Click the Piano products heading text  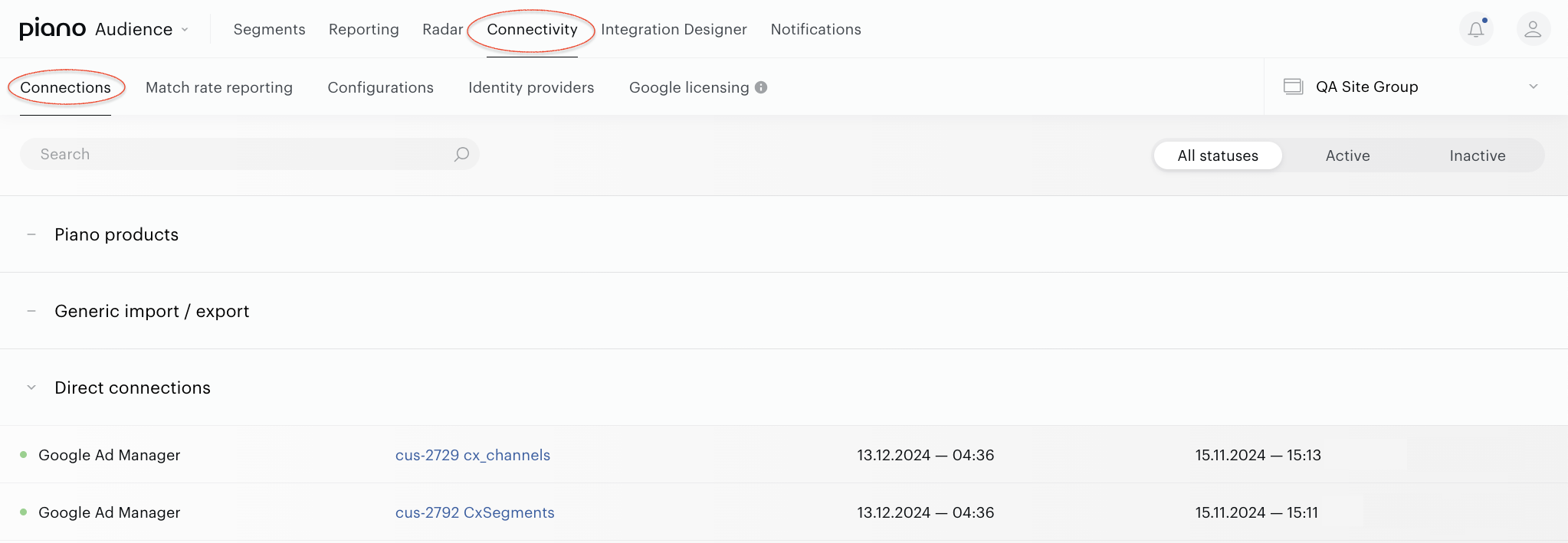pos(116,234)
